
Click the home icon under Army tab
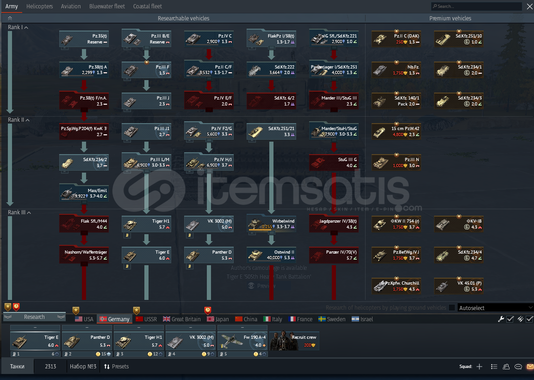pos(10,18)
